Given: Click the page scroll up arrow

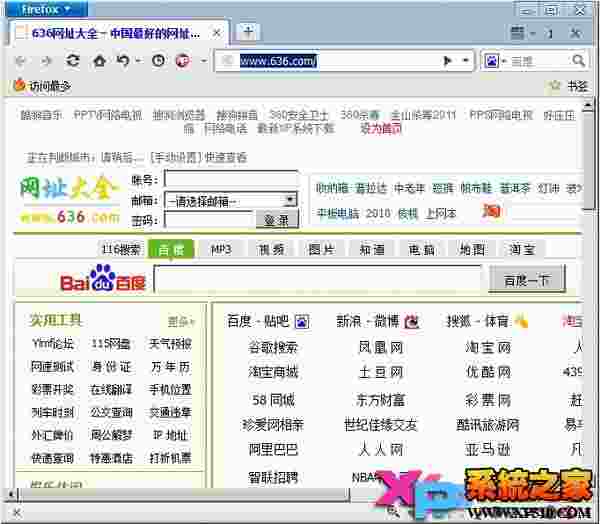Looking at the screenshot, I should (x=588, y=104).
